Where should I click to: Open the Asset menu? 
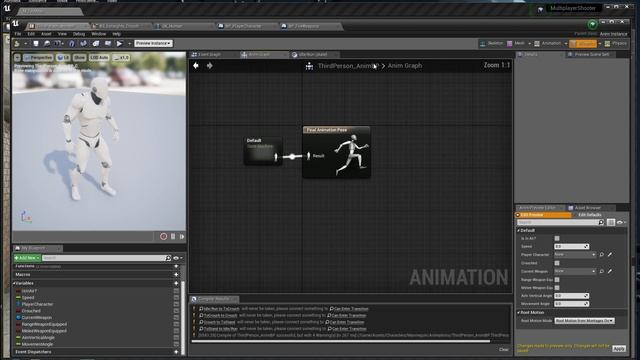click(46, 34)
